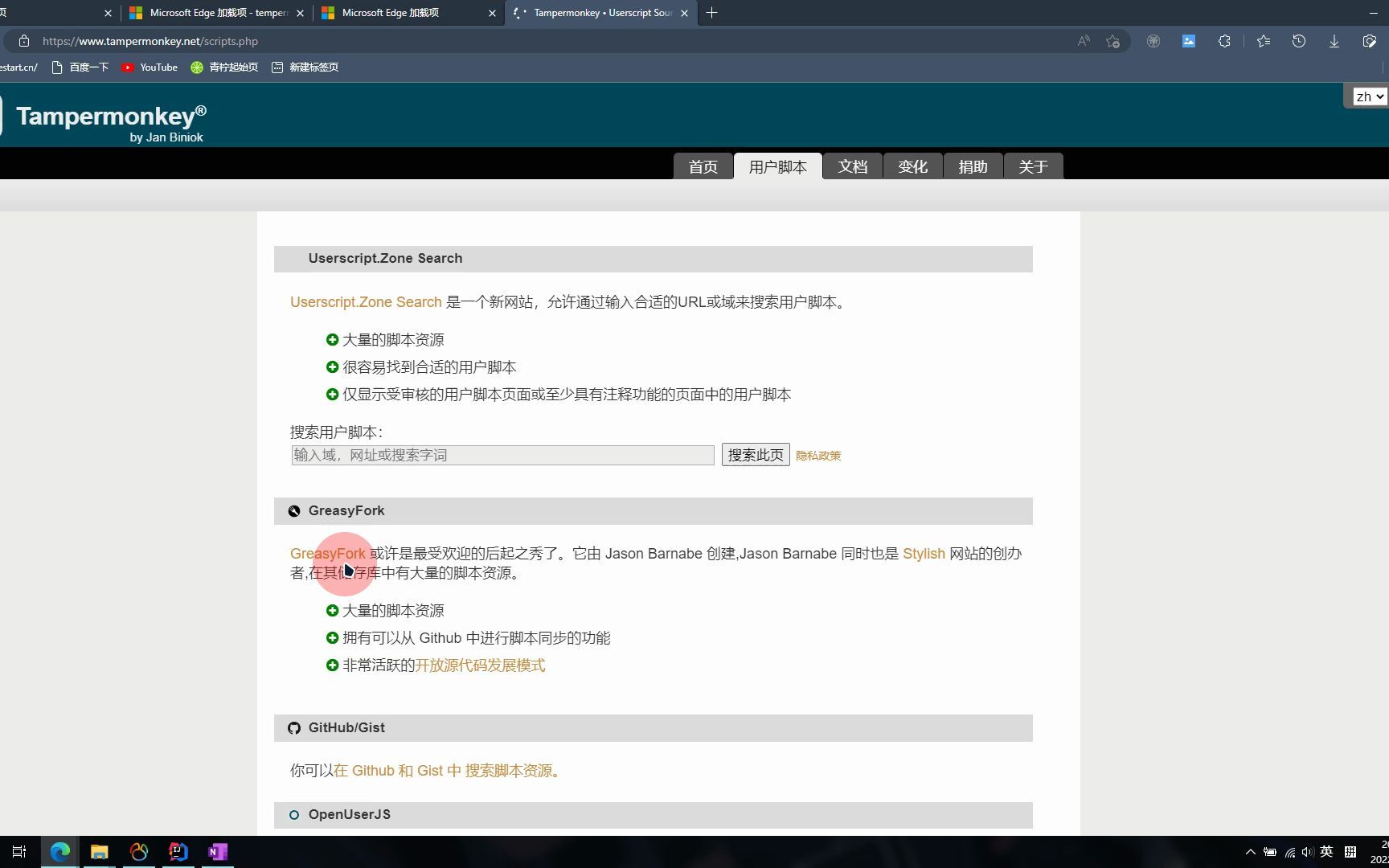This screenshot has width=1389, height=868.
Task: Open the zh language dropdown
Action: point(1370,96)
